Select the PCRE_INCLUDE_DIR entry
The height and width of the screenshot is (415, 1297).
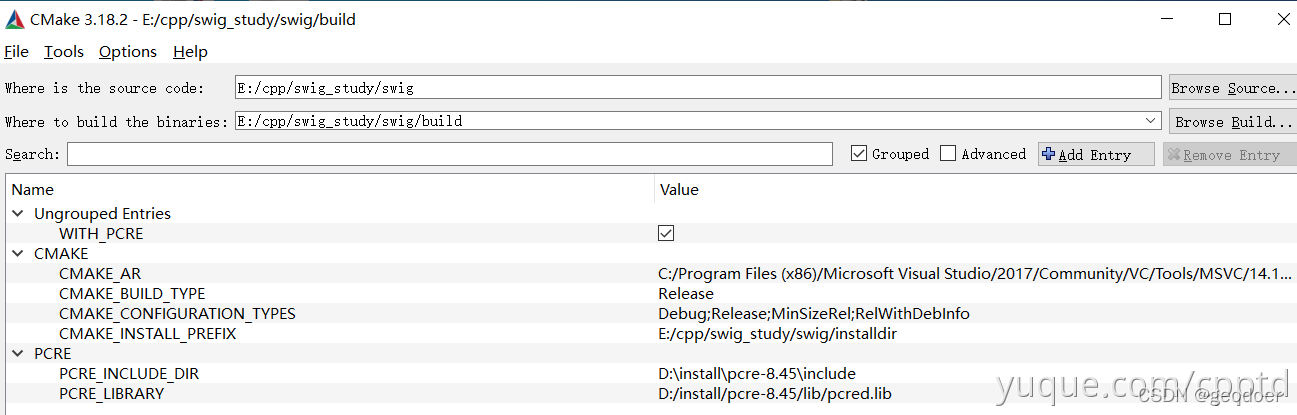tap(129, 373)
